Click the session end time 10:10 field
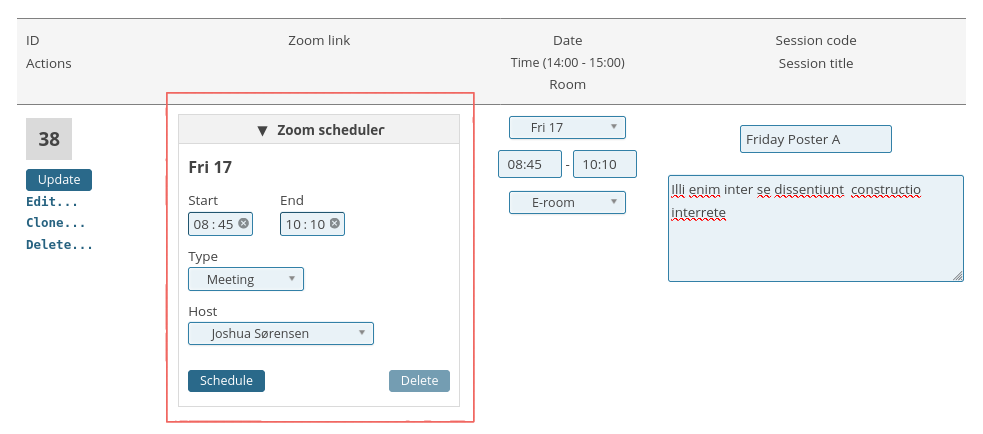The image size is (983, 434). [604, 164]
